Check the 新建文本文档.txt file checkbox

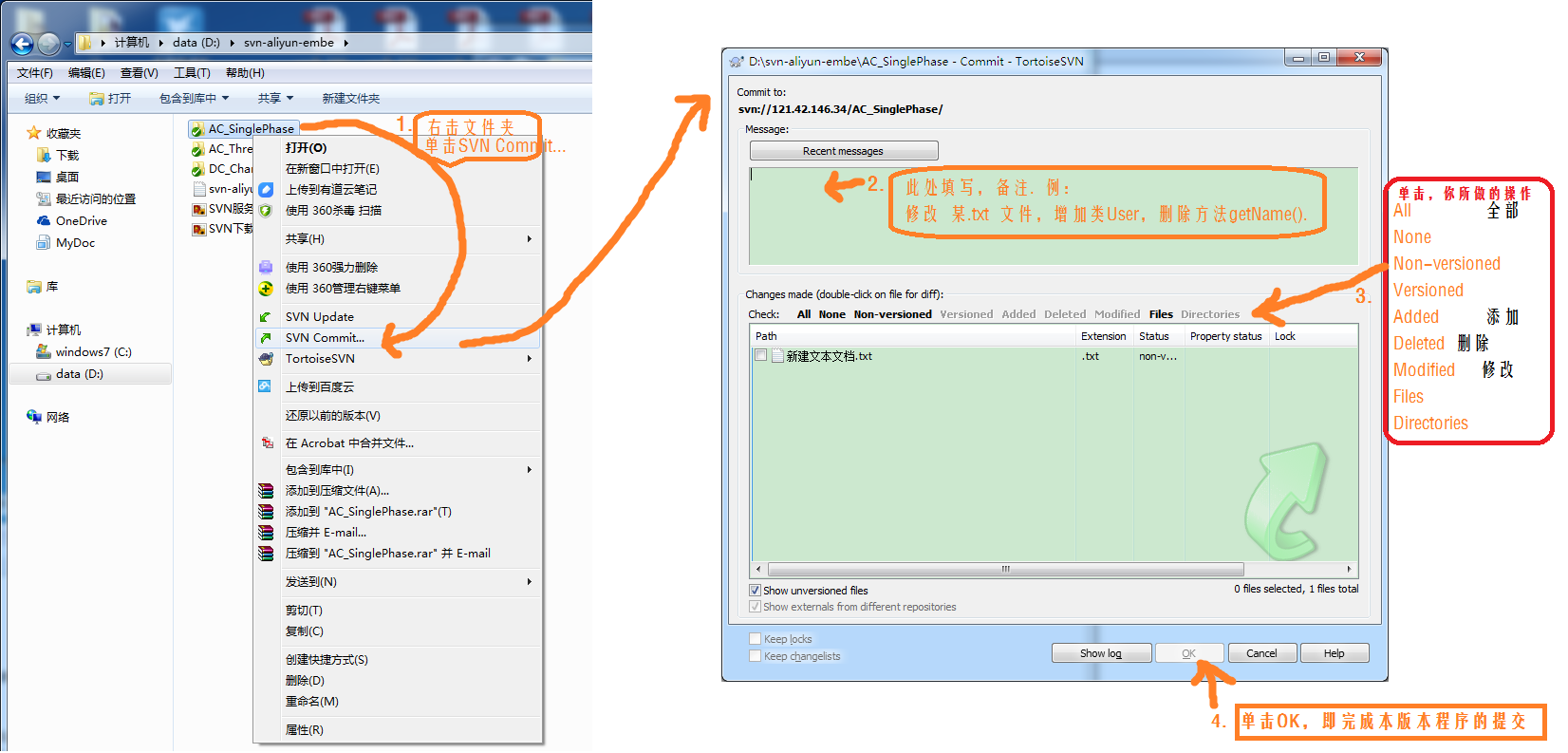(760, 355)
